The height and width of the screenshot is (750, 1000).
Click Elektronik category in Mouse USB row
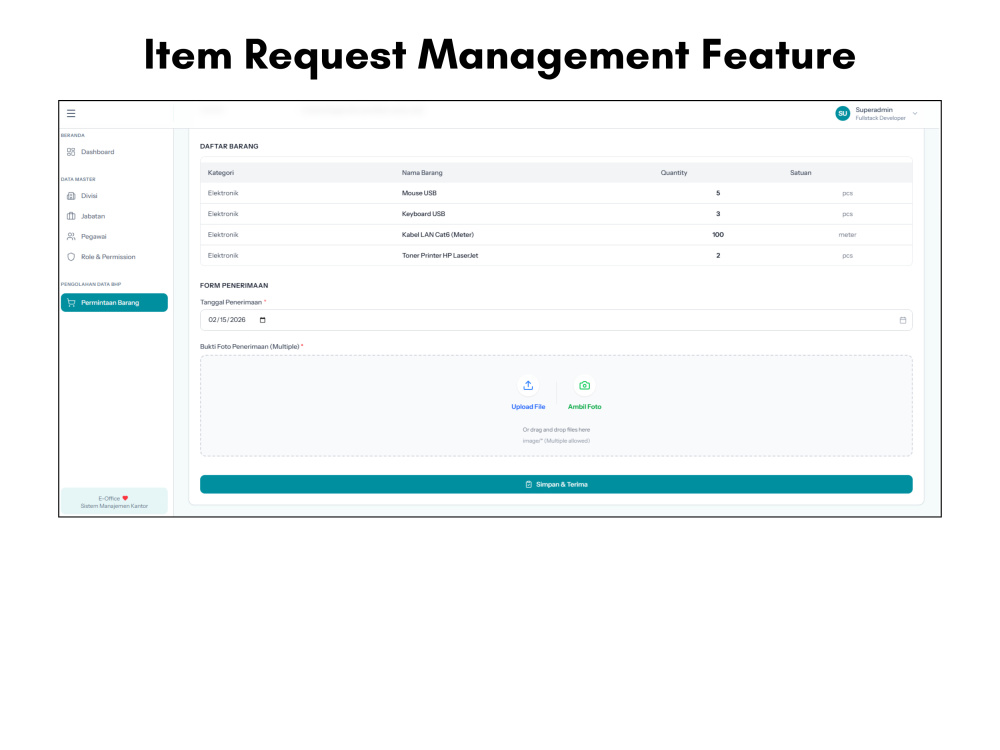223,193
